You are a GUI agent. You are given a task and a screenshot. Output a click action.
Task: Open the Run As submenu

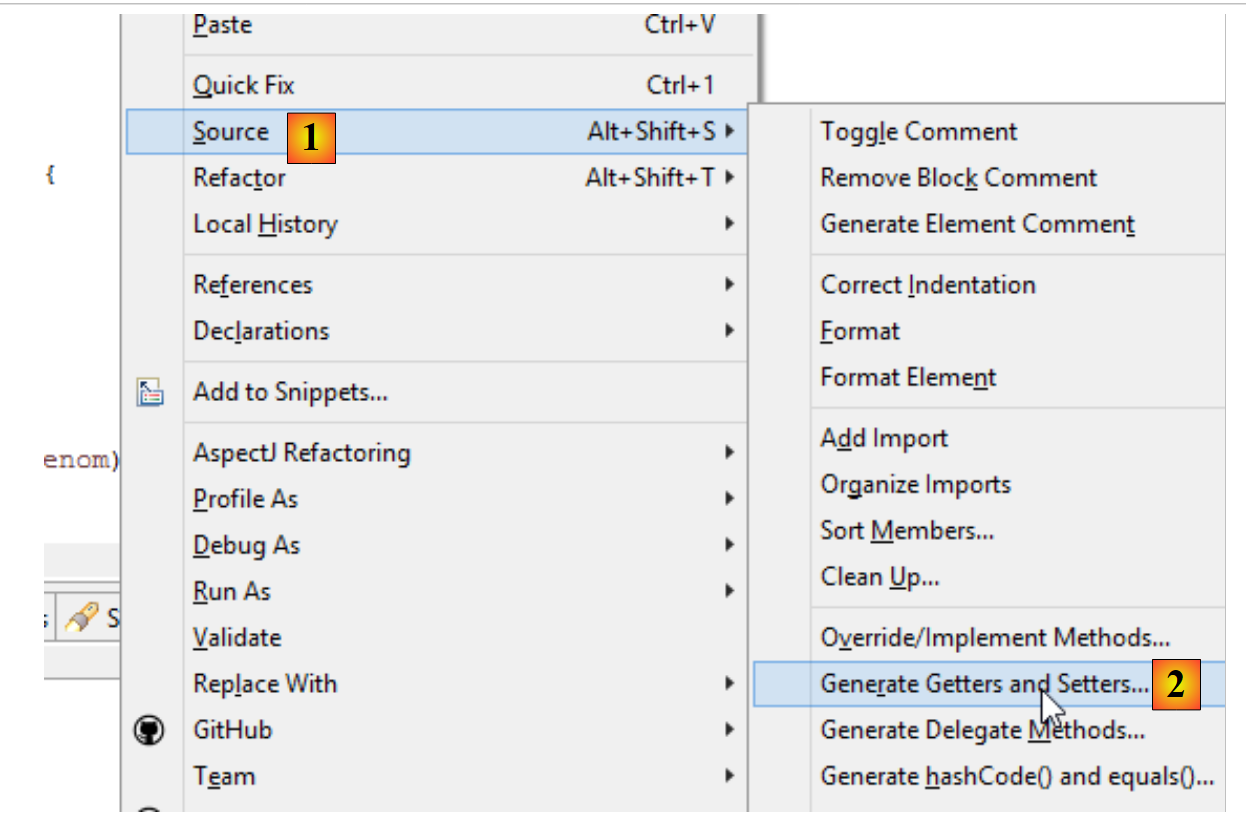coord(232,592)
